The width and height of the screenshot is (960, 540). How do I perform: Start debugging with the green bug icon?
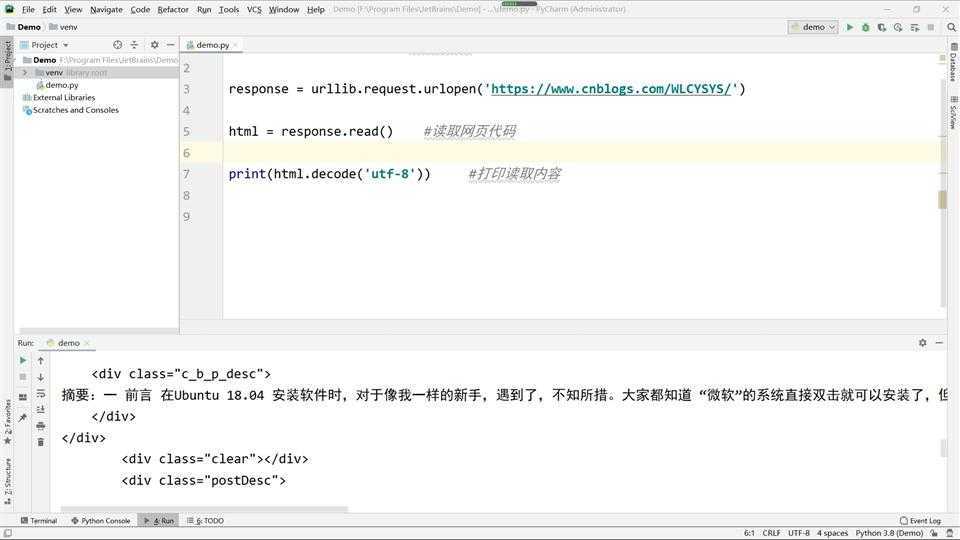pos(866,27)
